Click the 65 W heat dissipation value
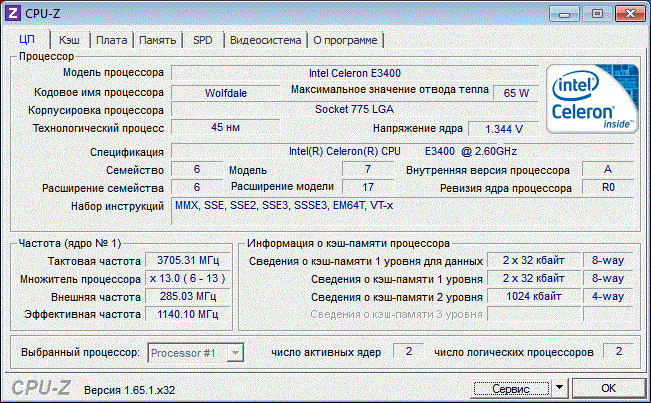This screenshot has height=403, width=651. (516, 93)
